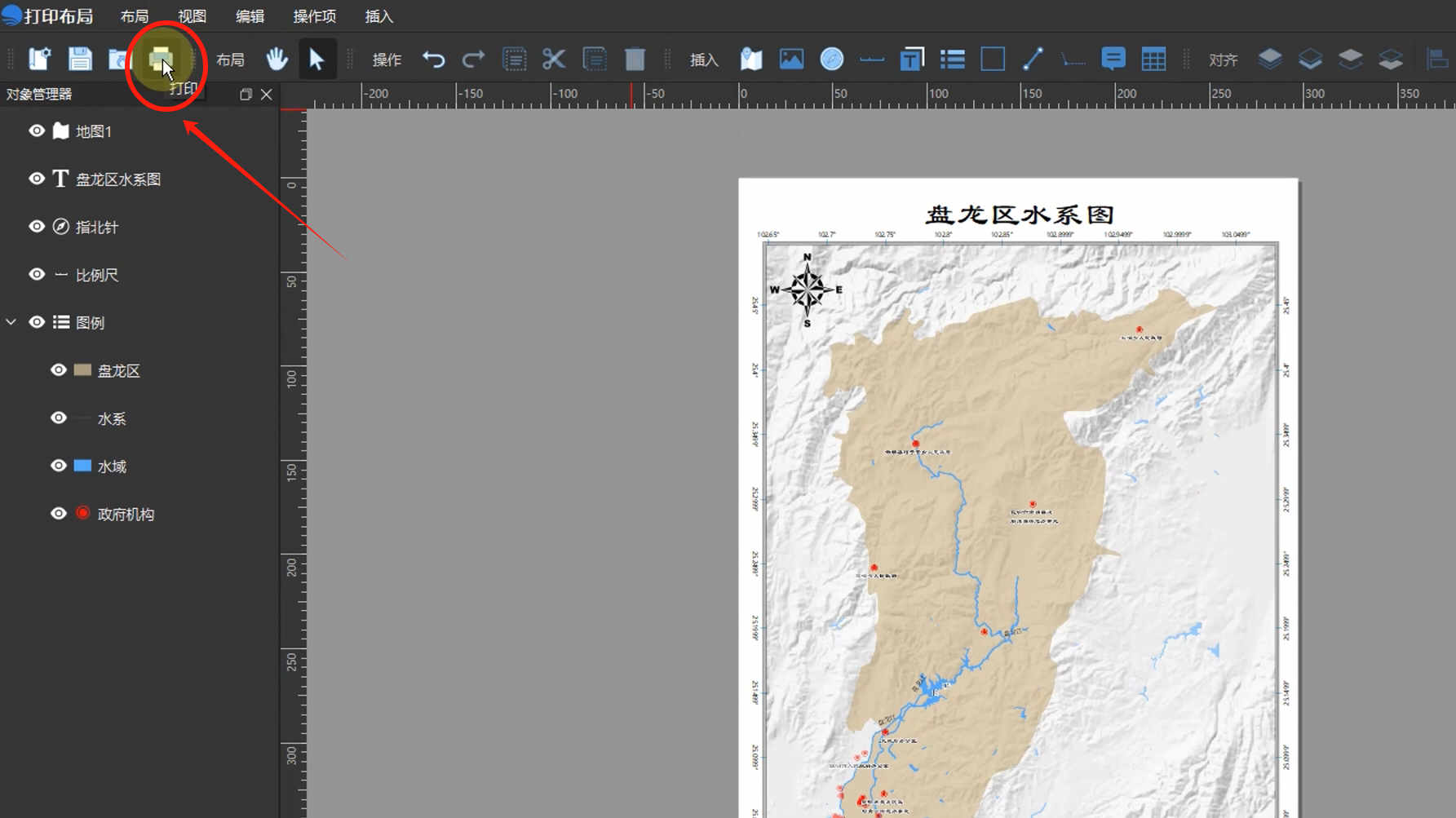Select 比例尺 in object manager

[97, 276]
